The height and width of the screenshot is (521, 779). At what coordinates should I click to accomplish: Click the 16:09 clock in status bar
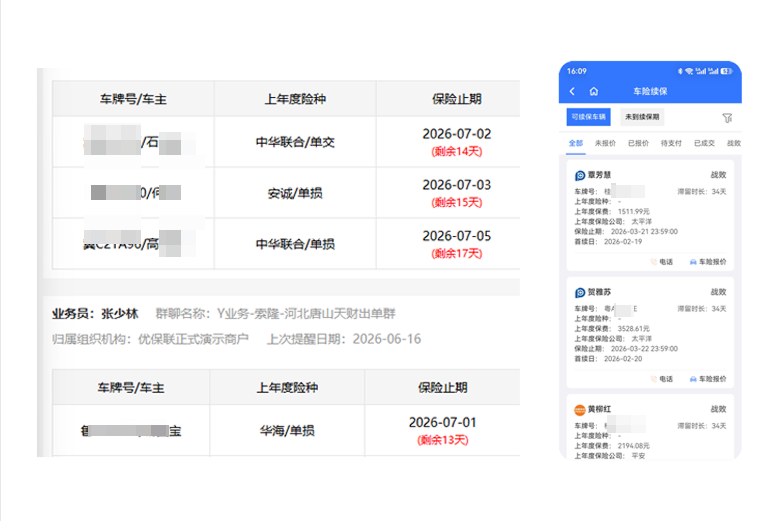577,71
